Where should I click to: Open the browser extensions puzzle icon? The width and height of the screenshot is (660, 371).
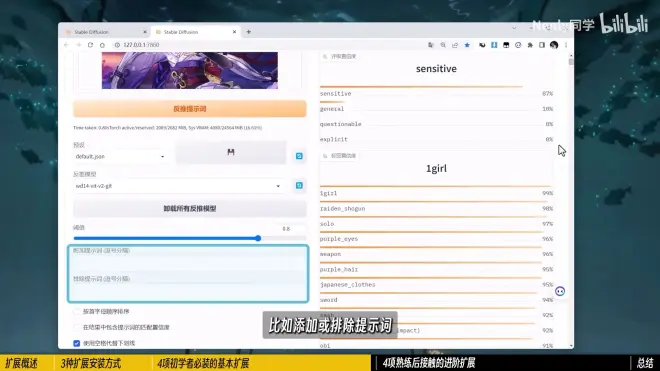(x=530, y=45)
